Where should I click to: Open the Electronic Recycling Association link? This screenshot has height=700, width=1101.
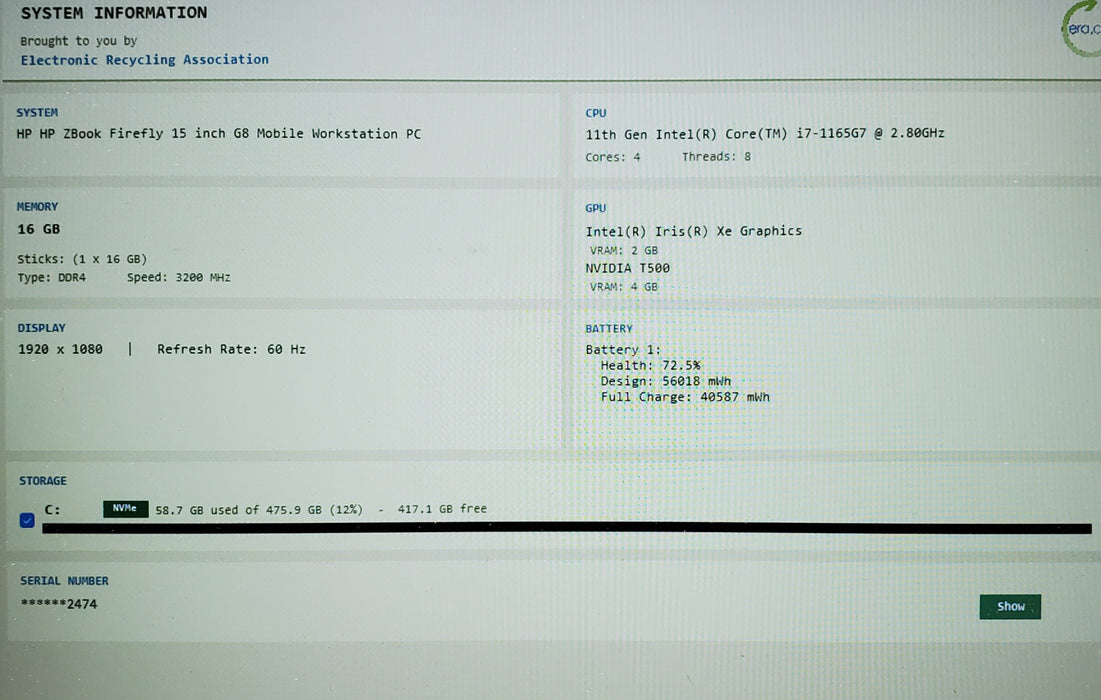(x=145, y=60)
